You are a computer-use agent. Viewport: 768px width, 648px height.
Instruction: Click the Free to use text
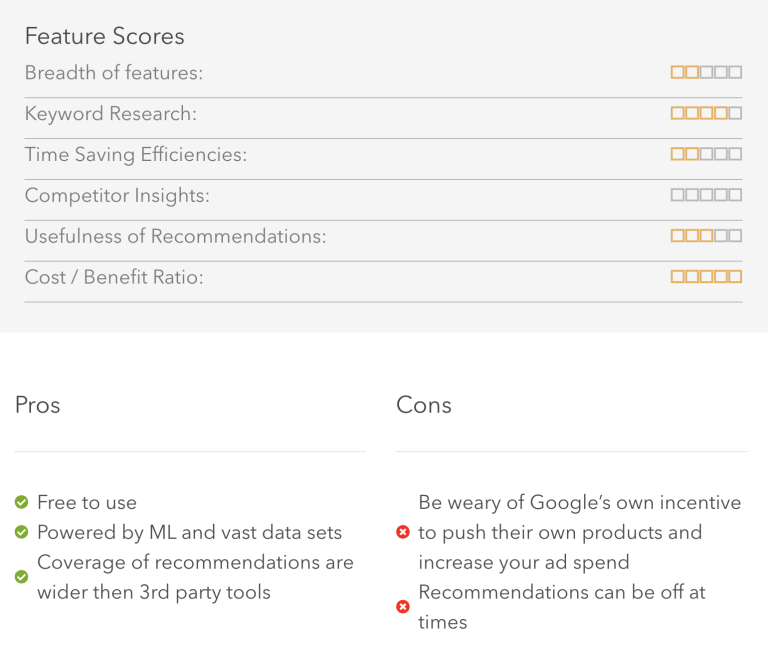[87, 503]
